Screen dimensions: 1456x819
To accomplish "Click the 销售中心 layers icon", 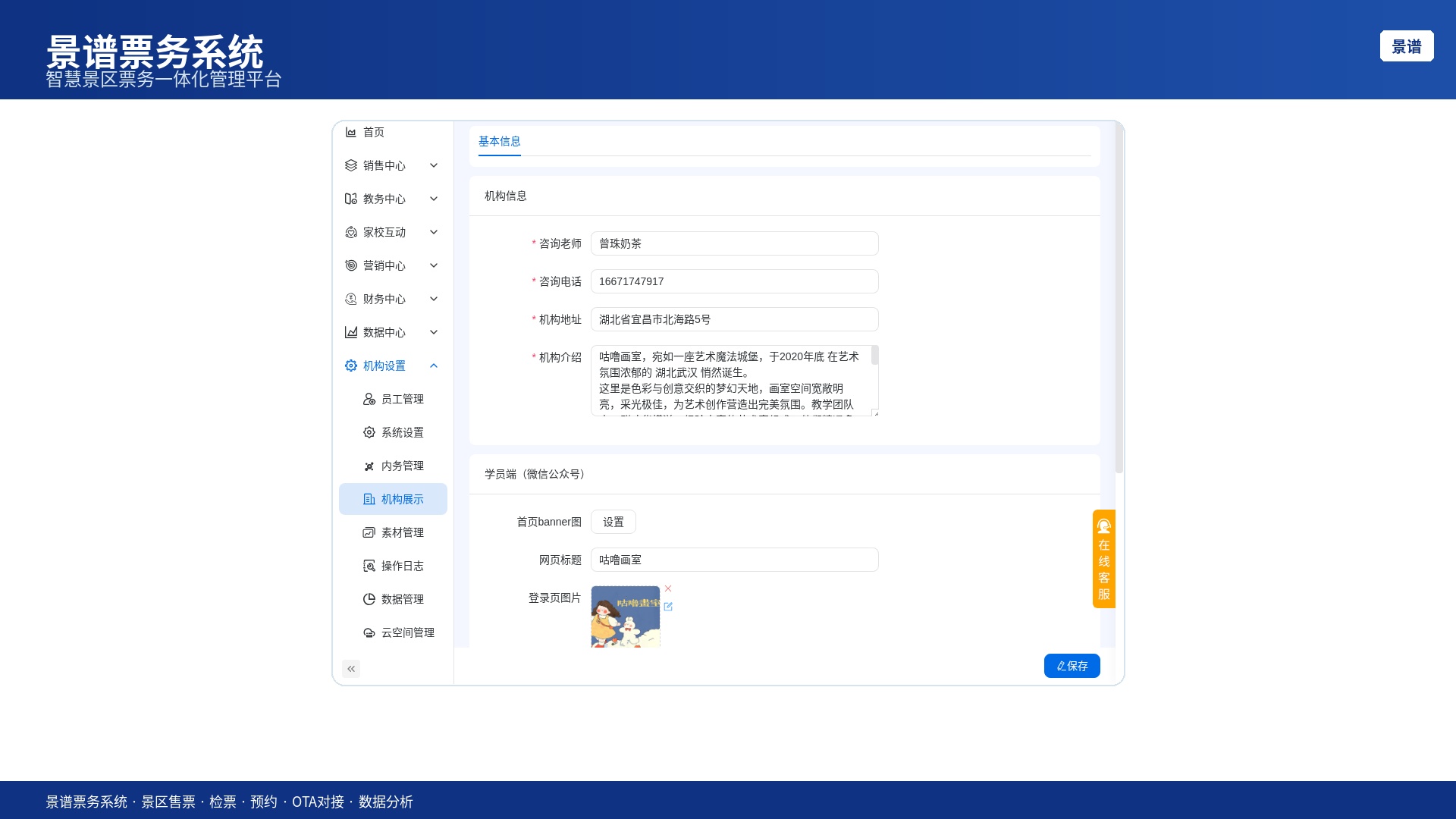I will pos(350,165).
